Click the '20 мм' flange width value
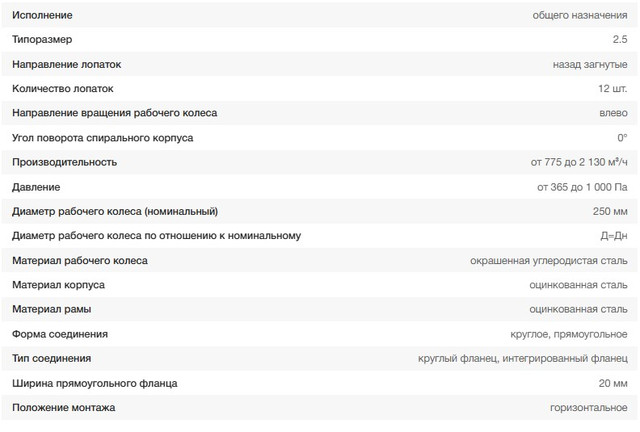The height and width of the screenshot is (432, 640). tap(613, 383)
